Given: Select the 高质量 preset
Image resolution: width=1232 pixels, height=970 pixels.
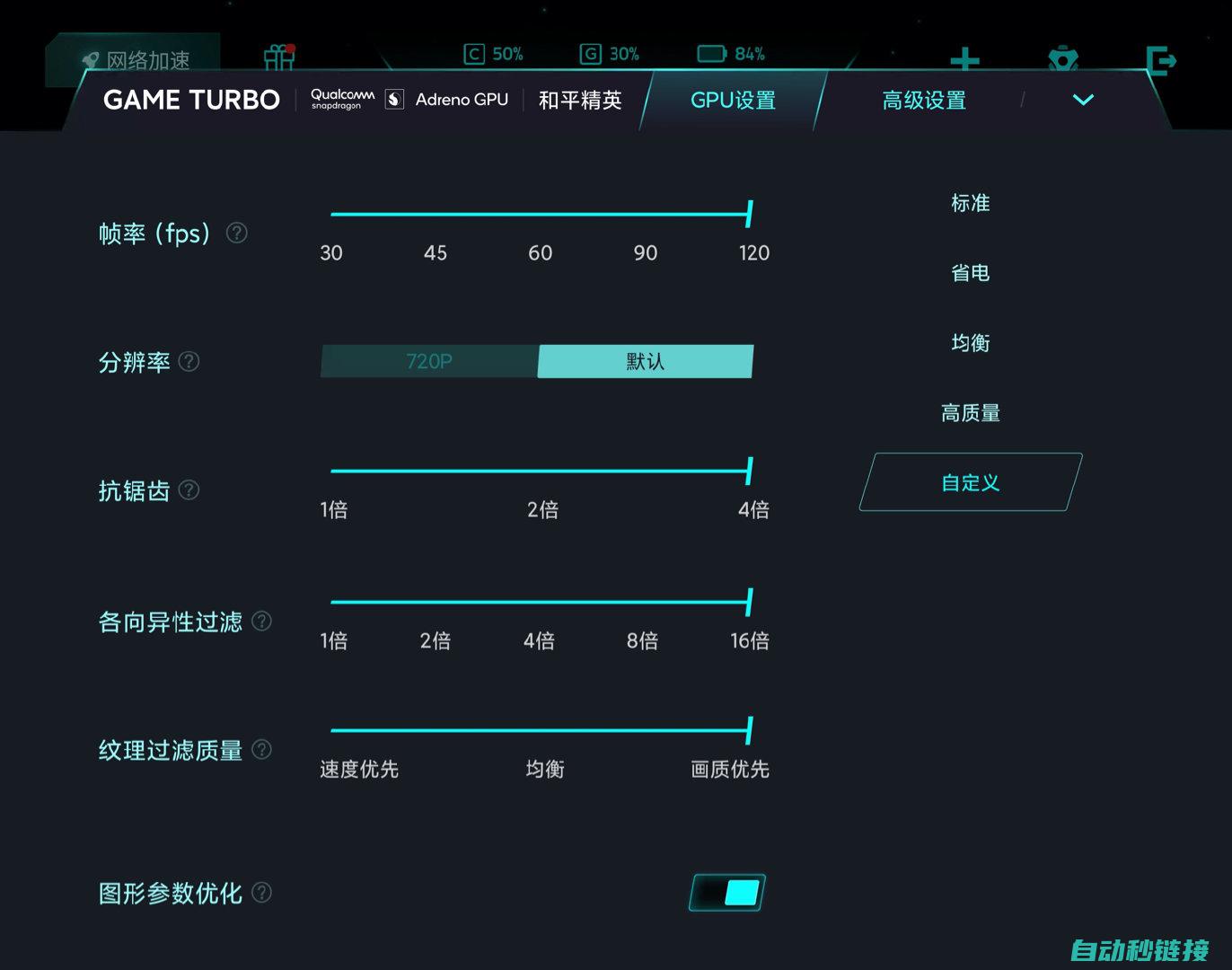Looking at the screenshot, I should tap(971, 413).
